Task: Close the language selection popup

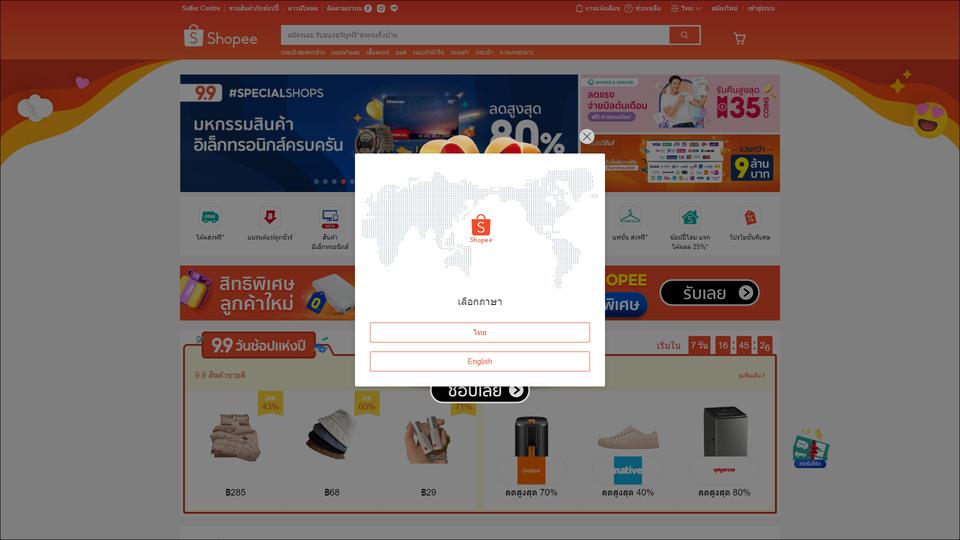Action: pos(587,137)
